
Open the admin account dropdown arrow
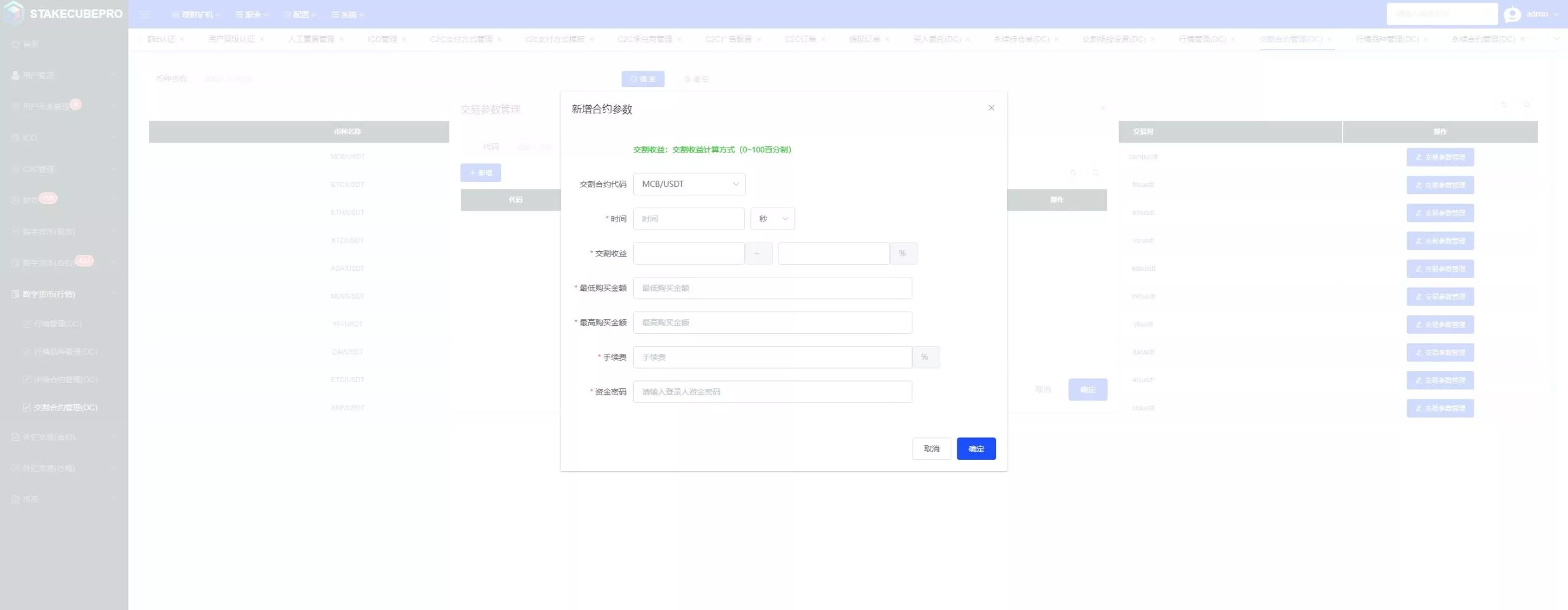tap(1556, 14)
